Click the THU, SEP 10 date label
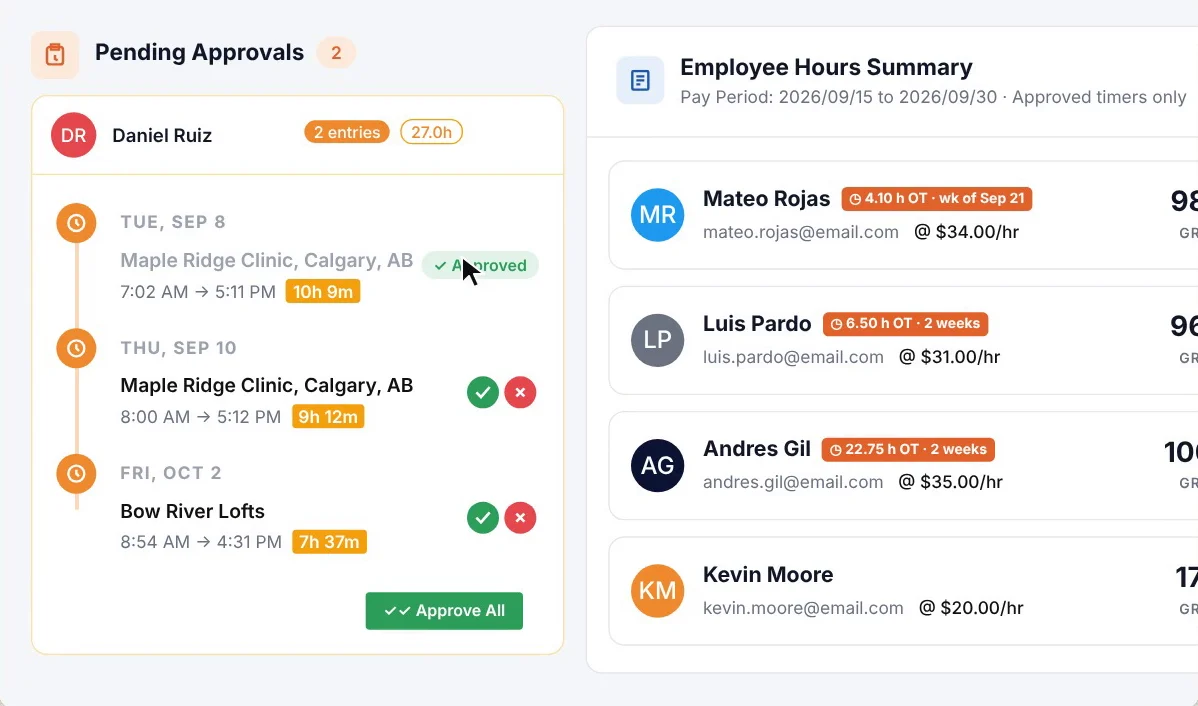The height and width of the screenshot is (706, 1198). pyautogui.click(x=178, y=348)
